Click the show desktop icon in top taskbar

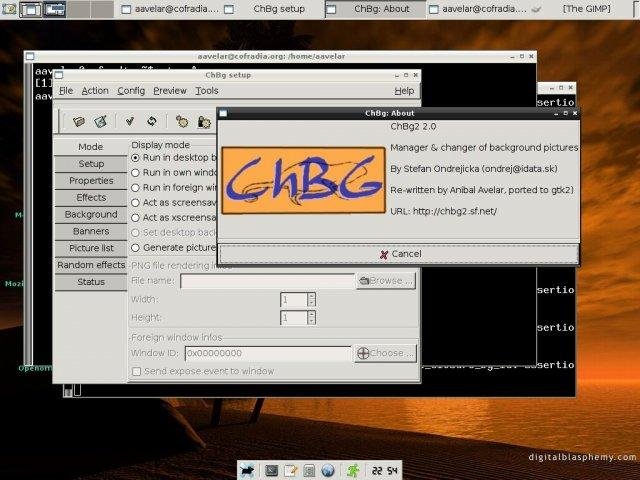point(9,9)
